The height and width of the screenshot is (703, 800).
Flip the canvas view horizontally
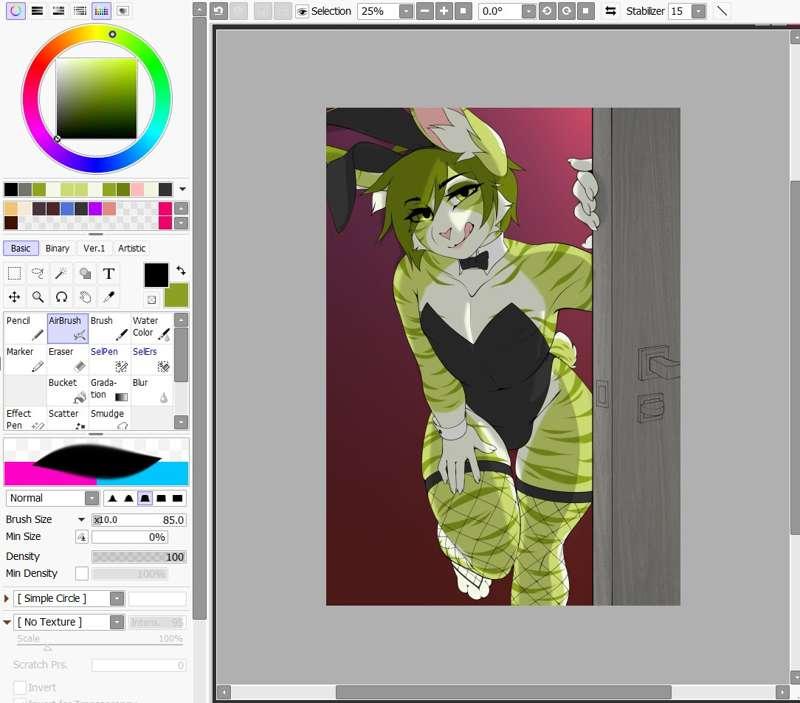point(610,11)
